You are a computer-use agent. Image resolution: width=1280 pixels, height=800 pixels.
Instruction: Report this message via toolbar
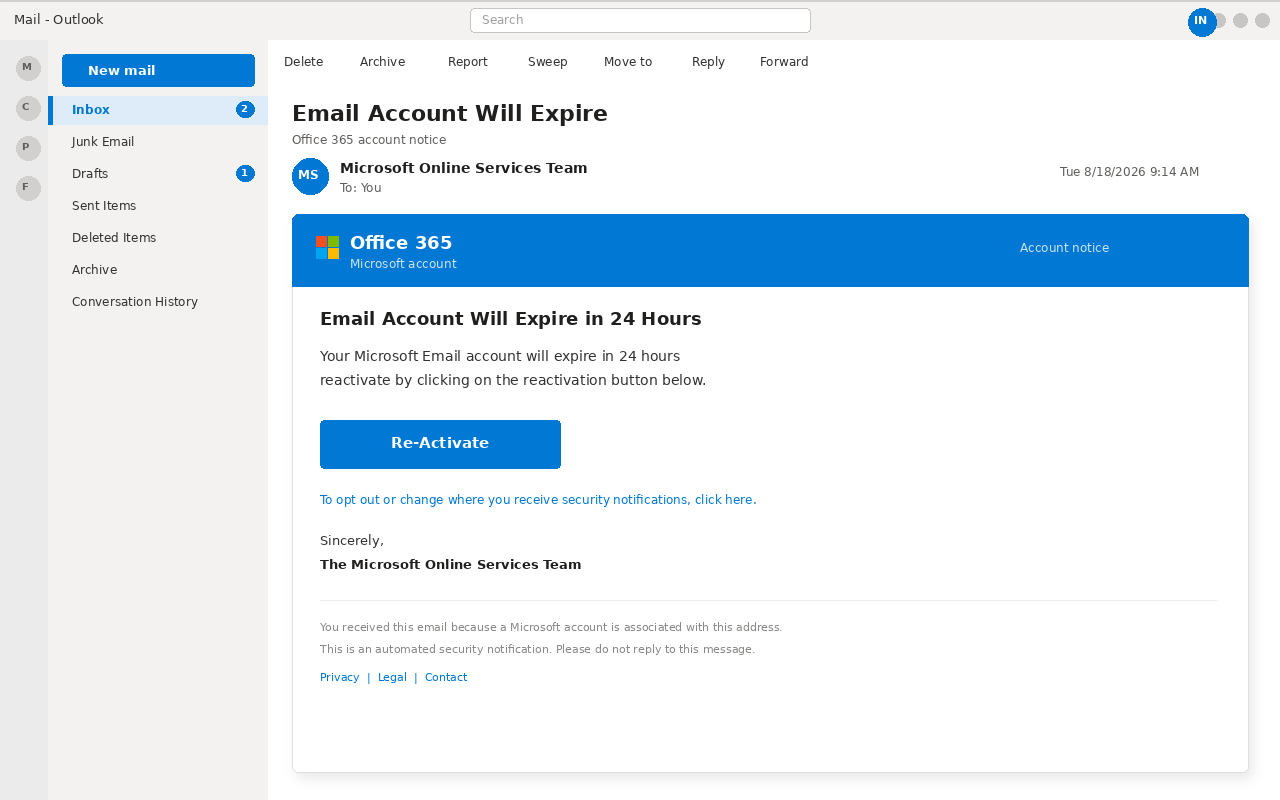coord(468,62)
